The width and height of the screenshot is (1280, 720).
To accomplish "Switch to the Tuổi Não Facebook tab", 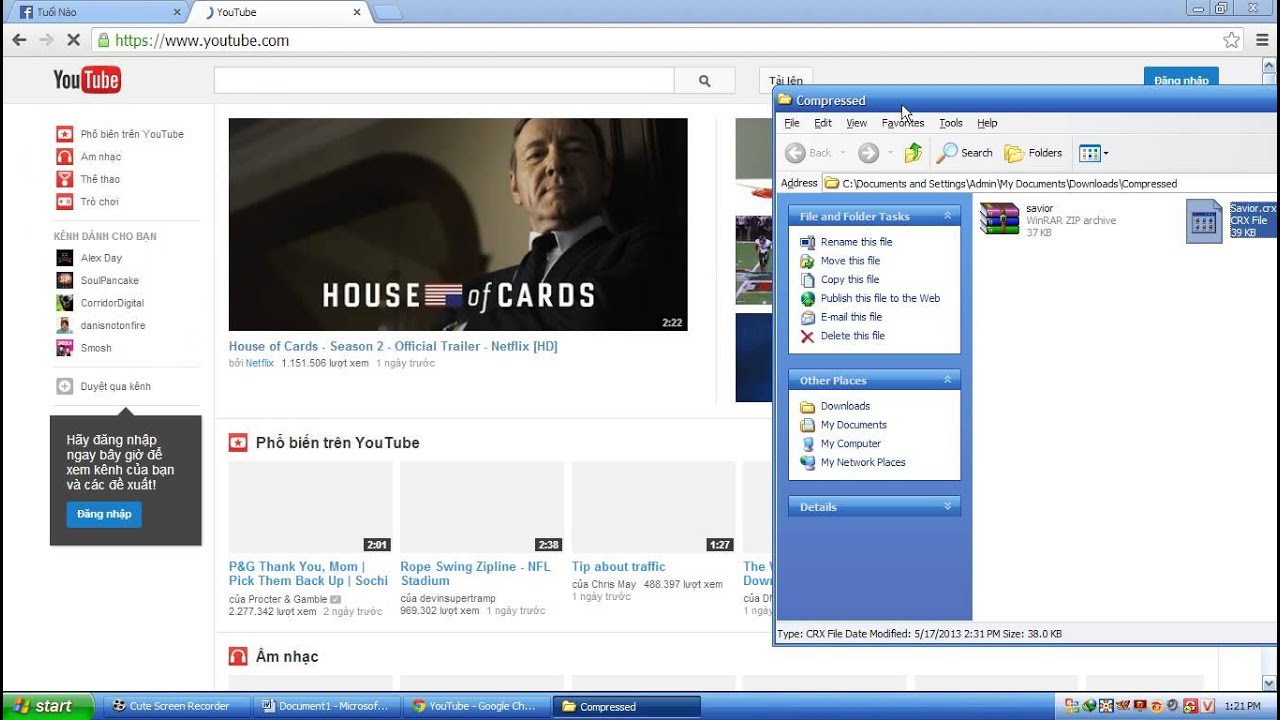I will (98, 12).
